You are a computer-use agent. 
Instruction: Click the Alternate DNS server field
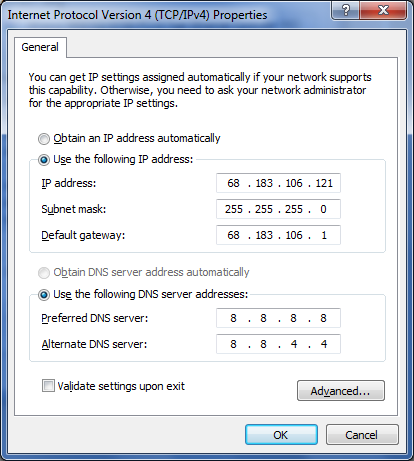click(278, 344)
